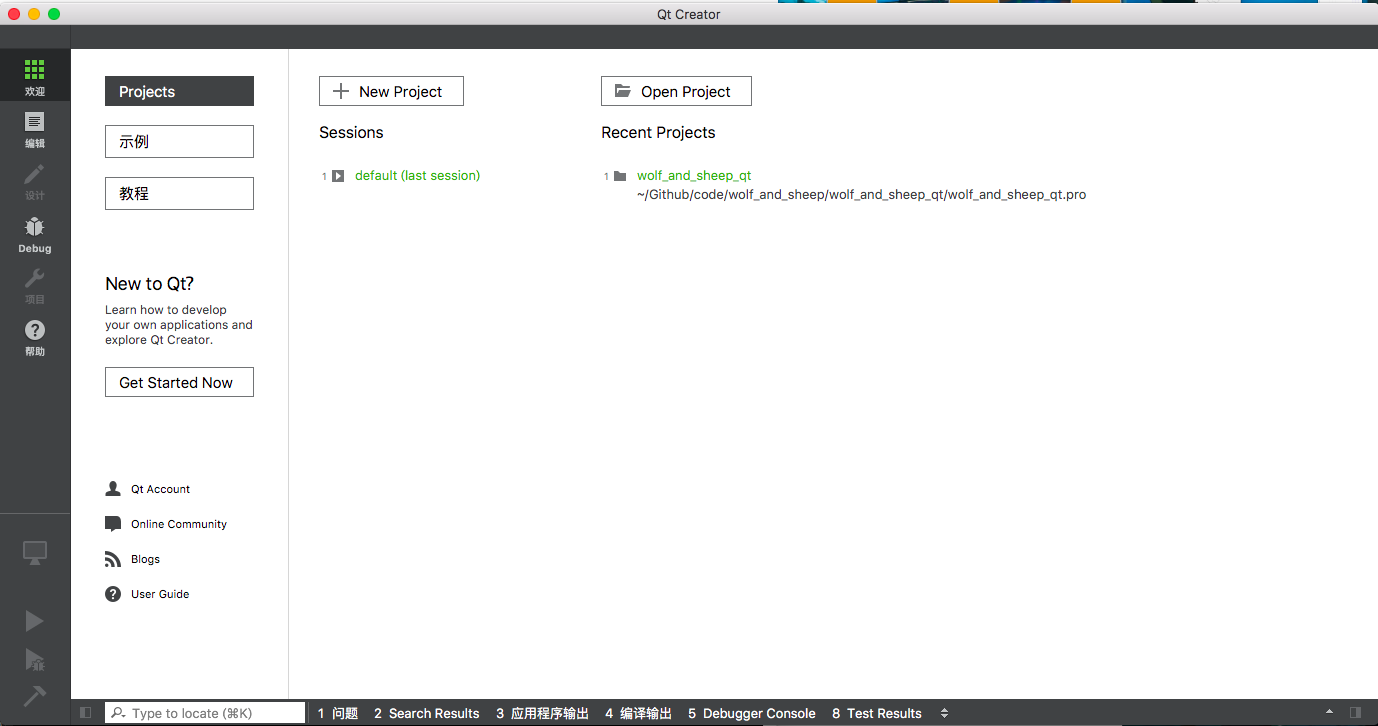Click the plus icon in New Project
The width and height of the screenshot is (1378, 726).
340,91
